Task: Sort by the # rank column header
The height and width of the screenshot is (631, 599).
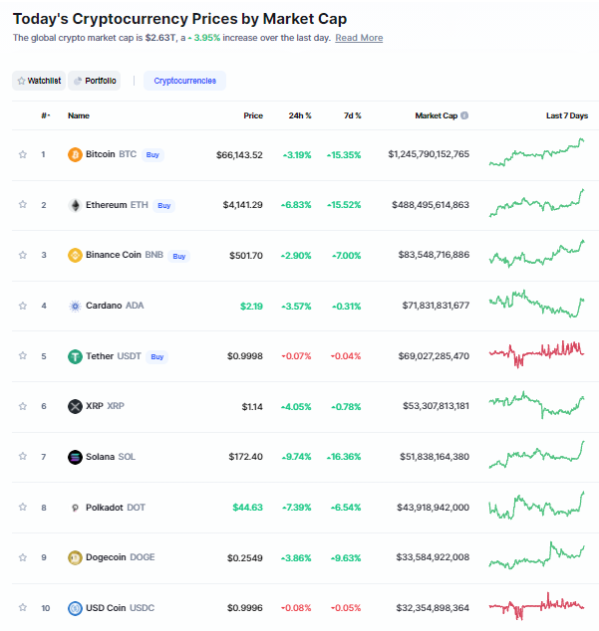Action: coord(45,116)
